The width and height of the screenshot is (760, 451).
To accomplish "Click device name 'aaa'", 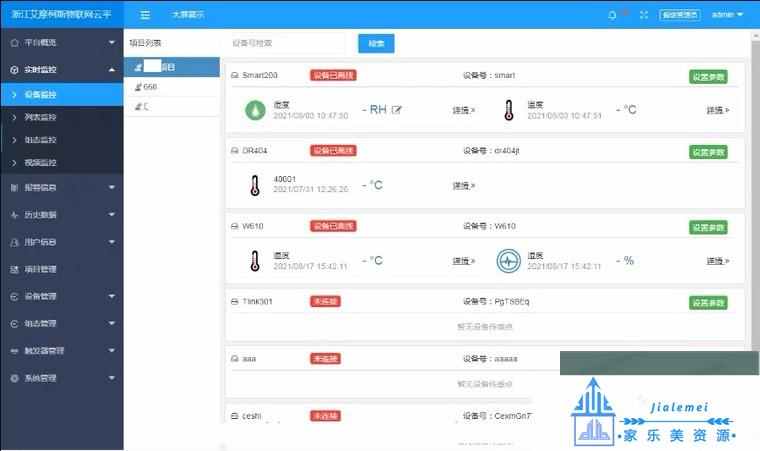I will [x=249, y=359].
